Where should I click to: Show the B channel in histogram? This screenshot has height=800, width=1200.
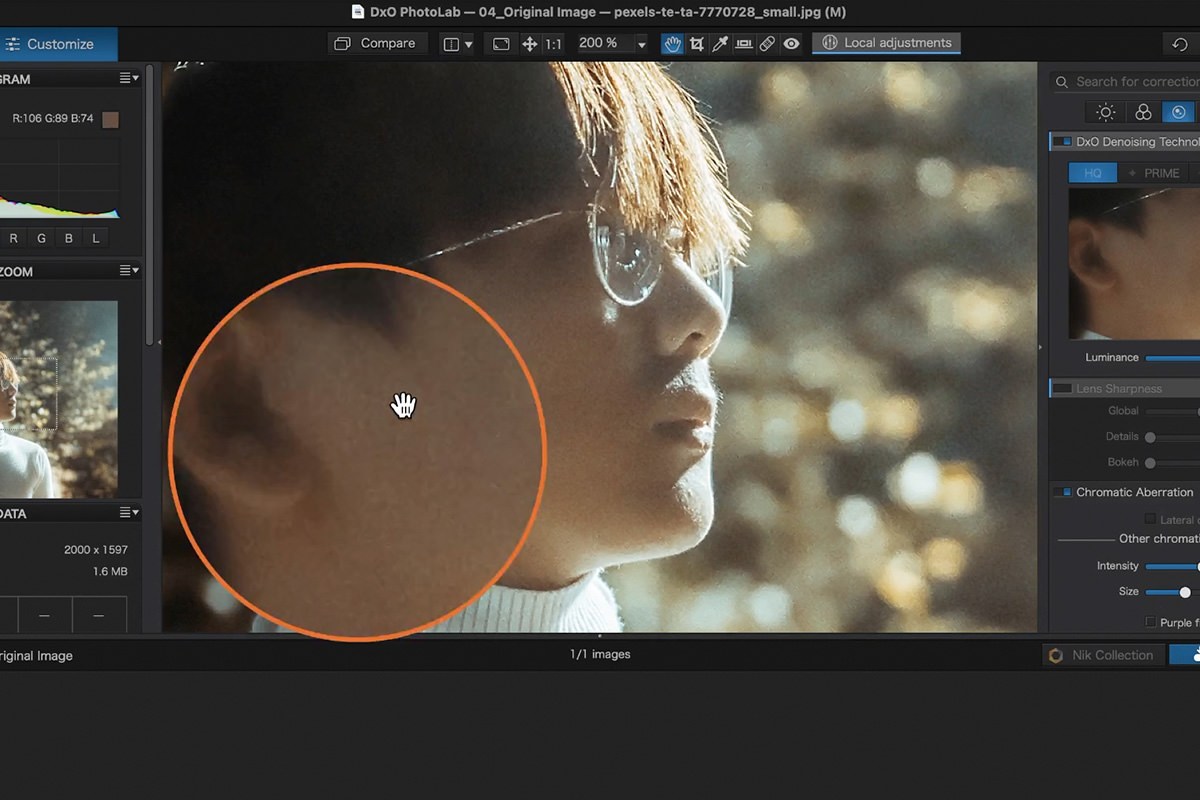[69, 238]
